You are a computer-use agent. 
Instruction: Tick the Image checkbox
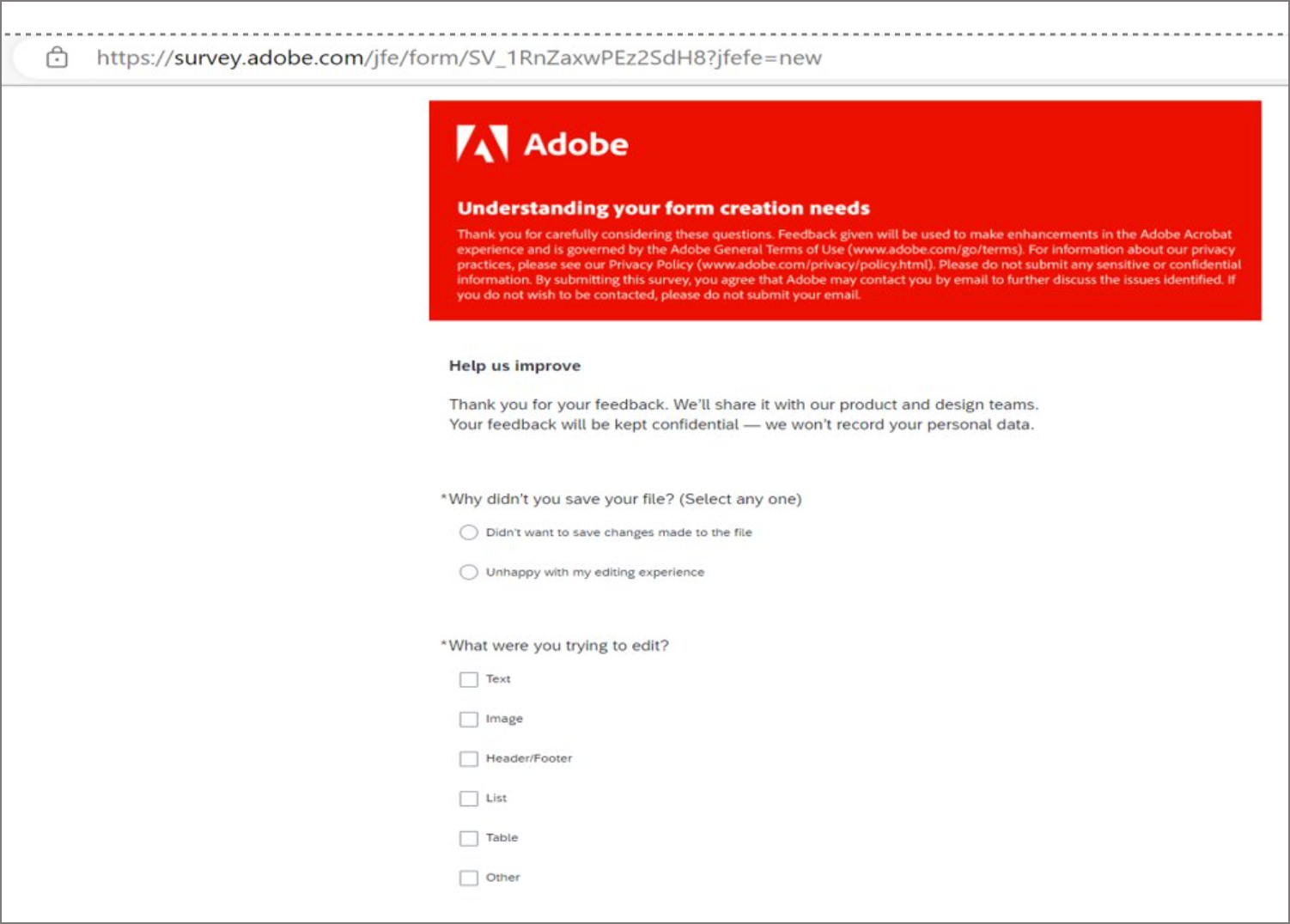(468, 719)
